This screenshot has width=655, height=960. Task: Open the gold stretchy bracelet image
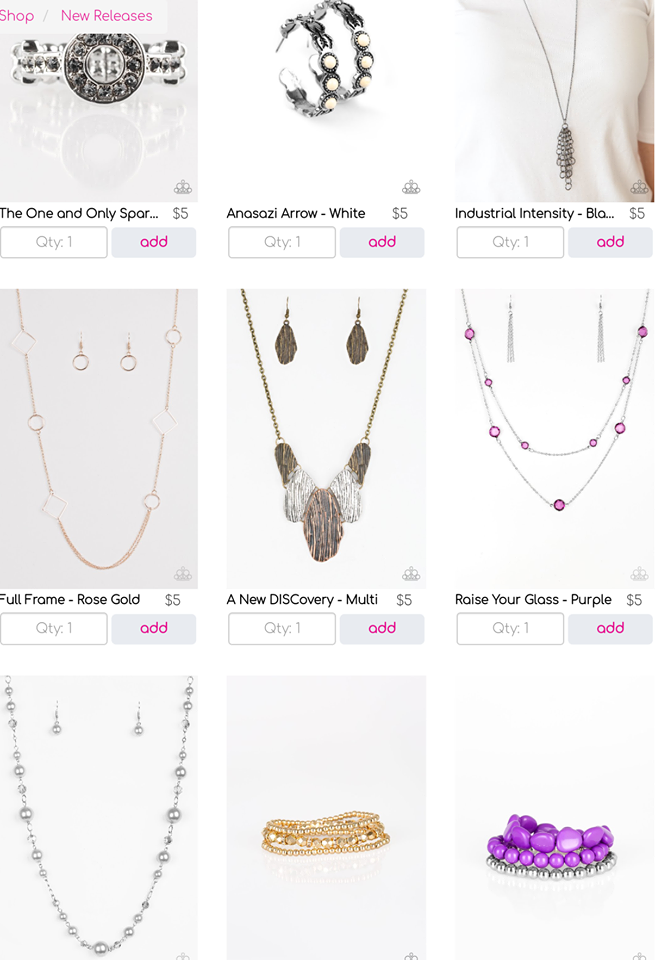coord(326,817)
